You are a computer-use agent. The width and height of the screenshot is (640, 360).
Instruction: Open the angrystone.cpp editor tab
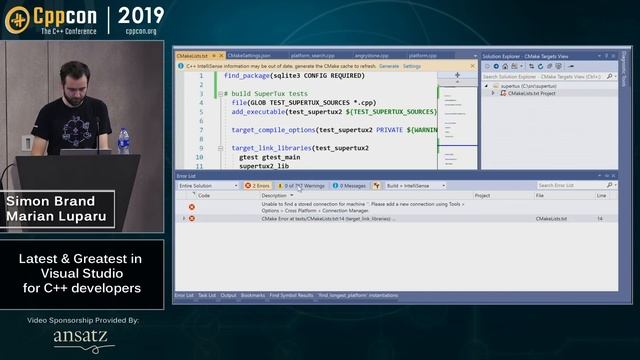click(371, 56)
